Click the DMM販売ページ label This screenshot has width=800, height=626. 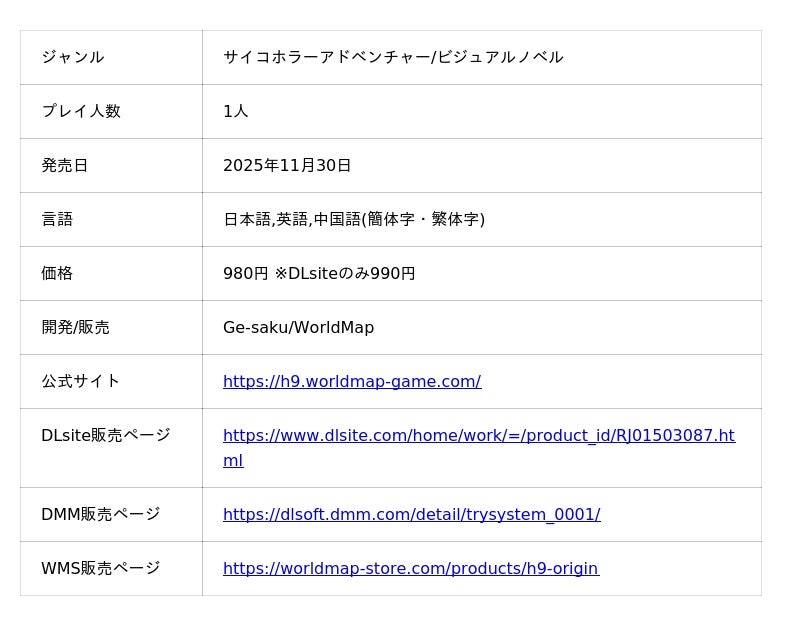pos(100,514)
